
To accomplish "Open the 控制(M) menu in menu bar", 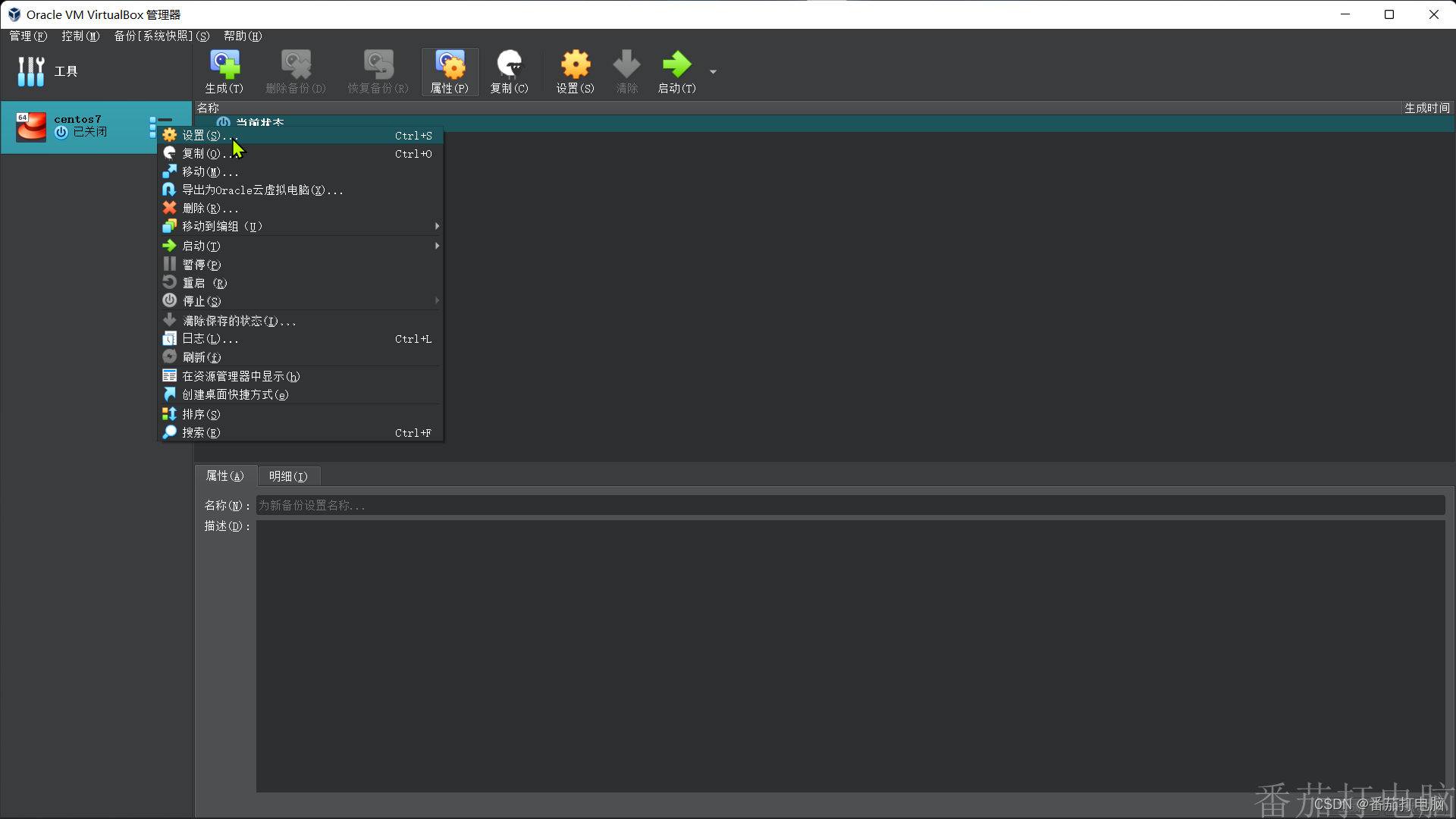I will point(80,36).
